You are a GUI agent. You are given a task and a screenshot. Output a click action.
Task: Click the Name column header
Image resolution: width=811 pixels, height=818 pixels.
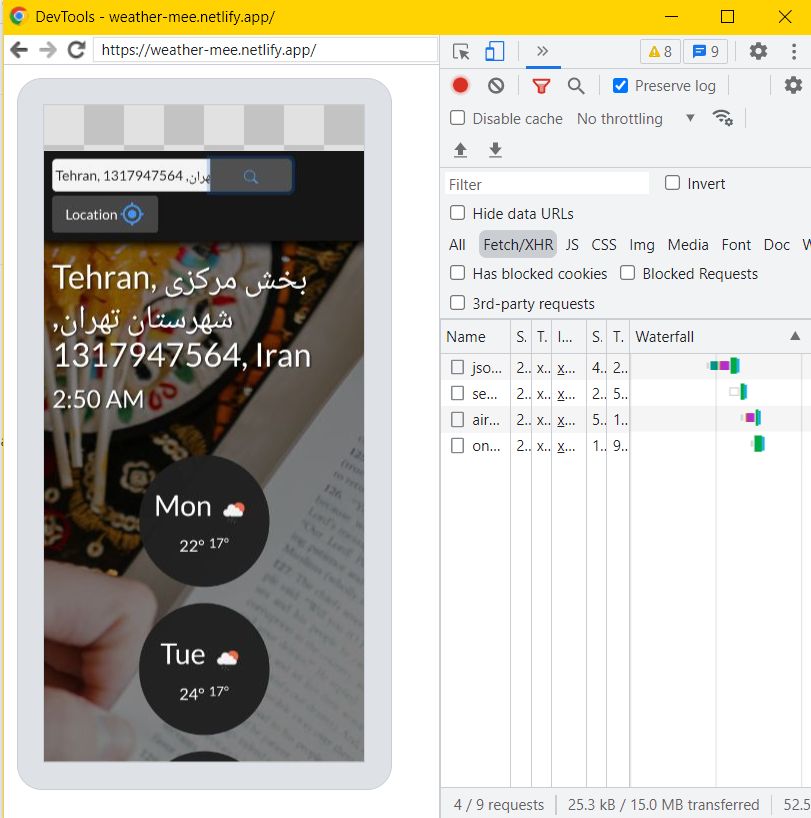point(476,336)
